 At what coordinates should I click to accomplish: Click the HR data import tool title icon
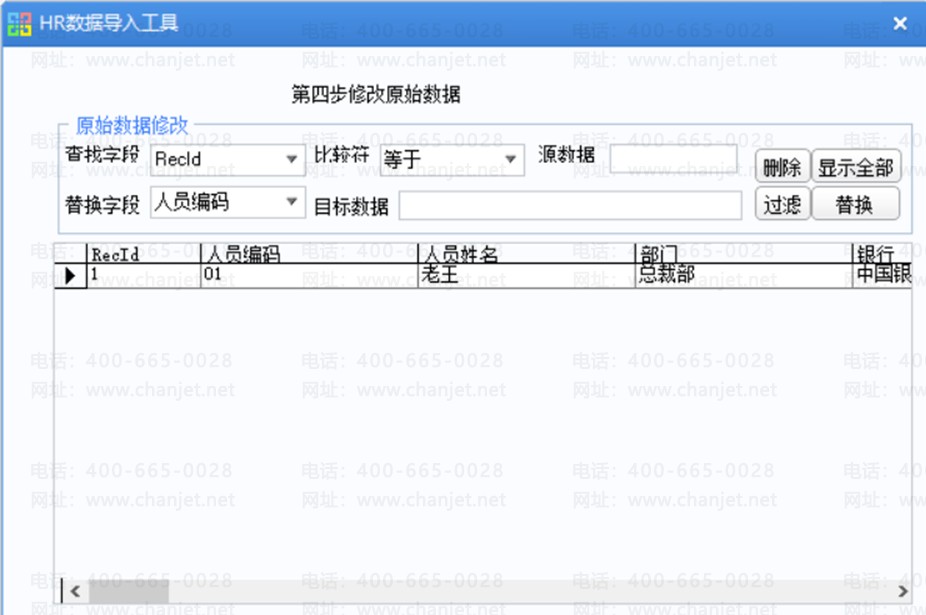click(19, 23)
